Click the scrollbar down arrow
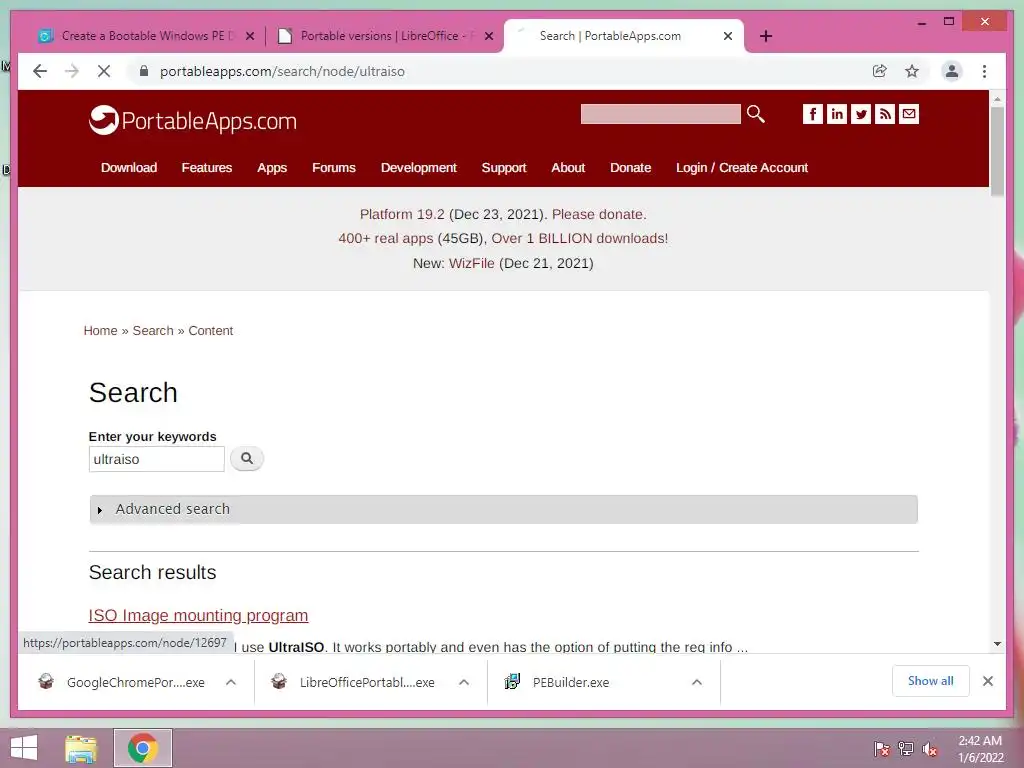The width and height of the screenshot is (1024, 768). click(x=997, y=644)
